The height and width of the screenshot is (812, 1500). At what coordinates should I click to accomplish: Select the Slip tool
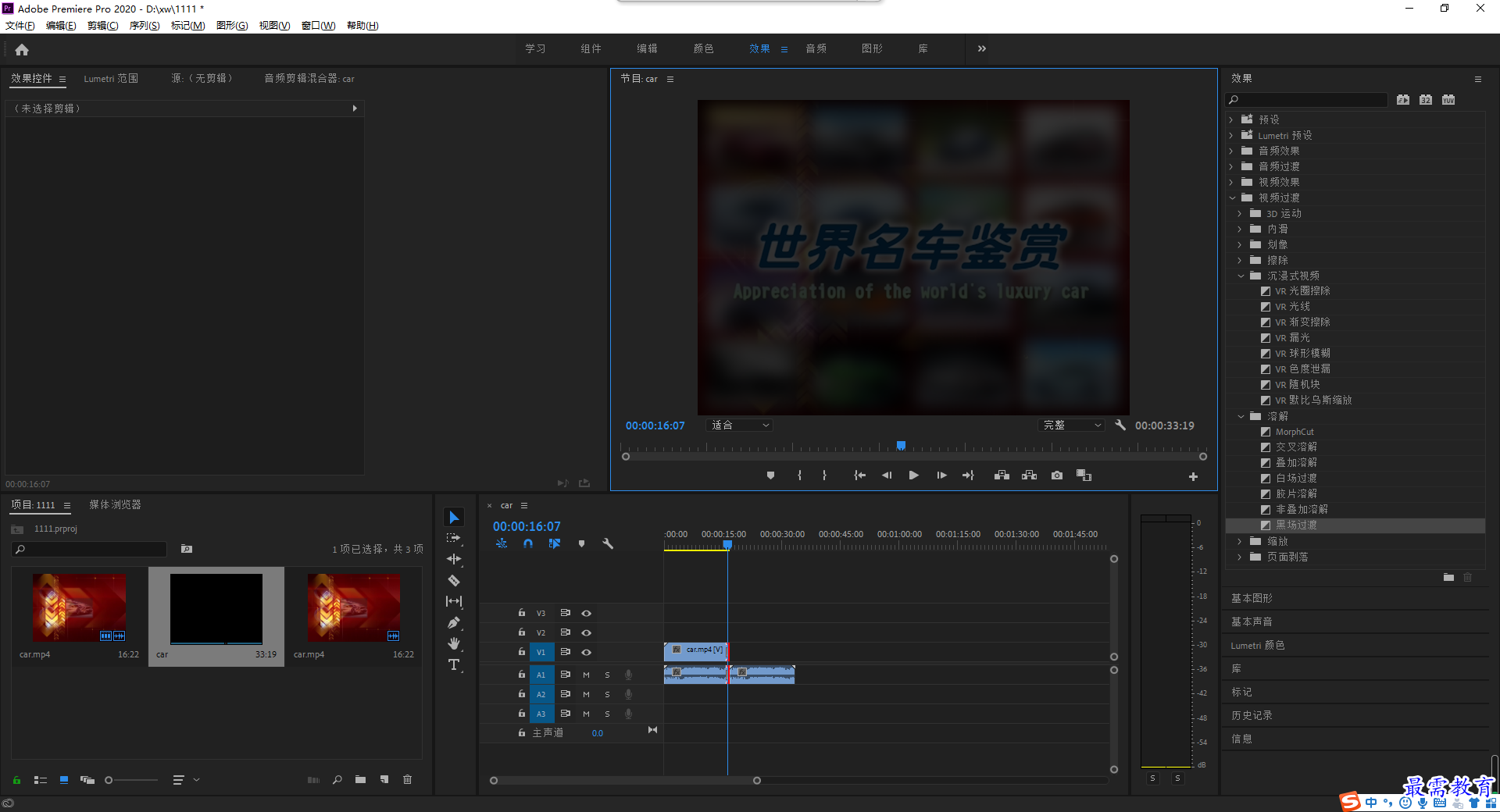point(454,601)
